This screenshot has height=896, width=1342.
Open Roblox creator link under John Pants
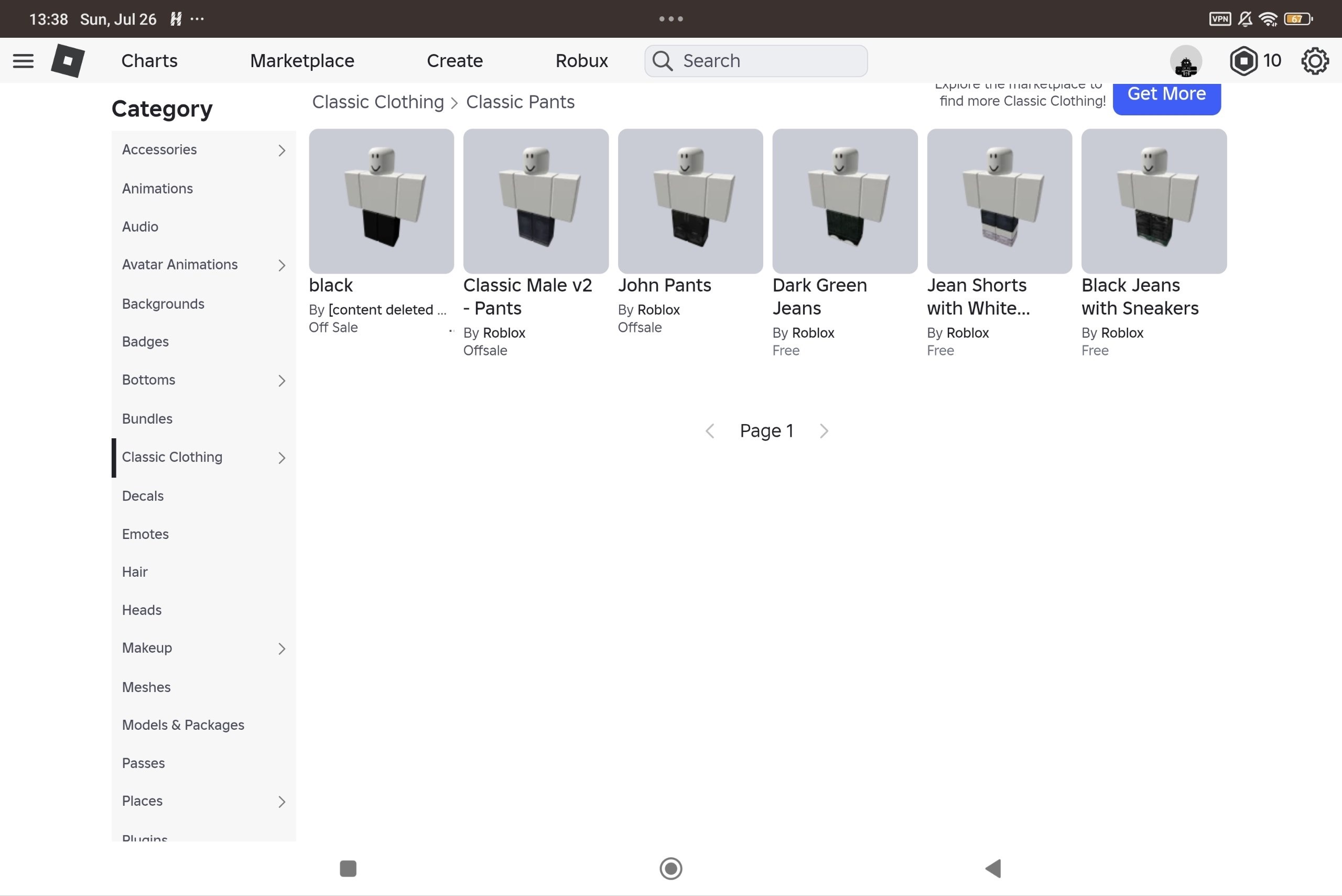(658, 310)
